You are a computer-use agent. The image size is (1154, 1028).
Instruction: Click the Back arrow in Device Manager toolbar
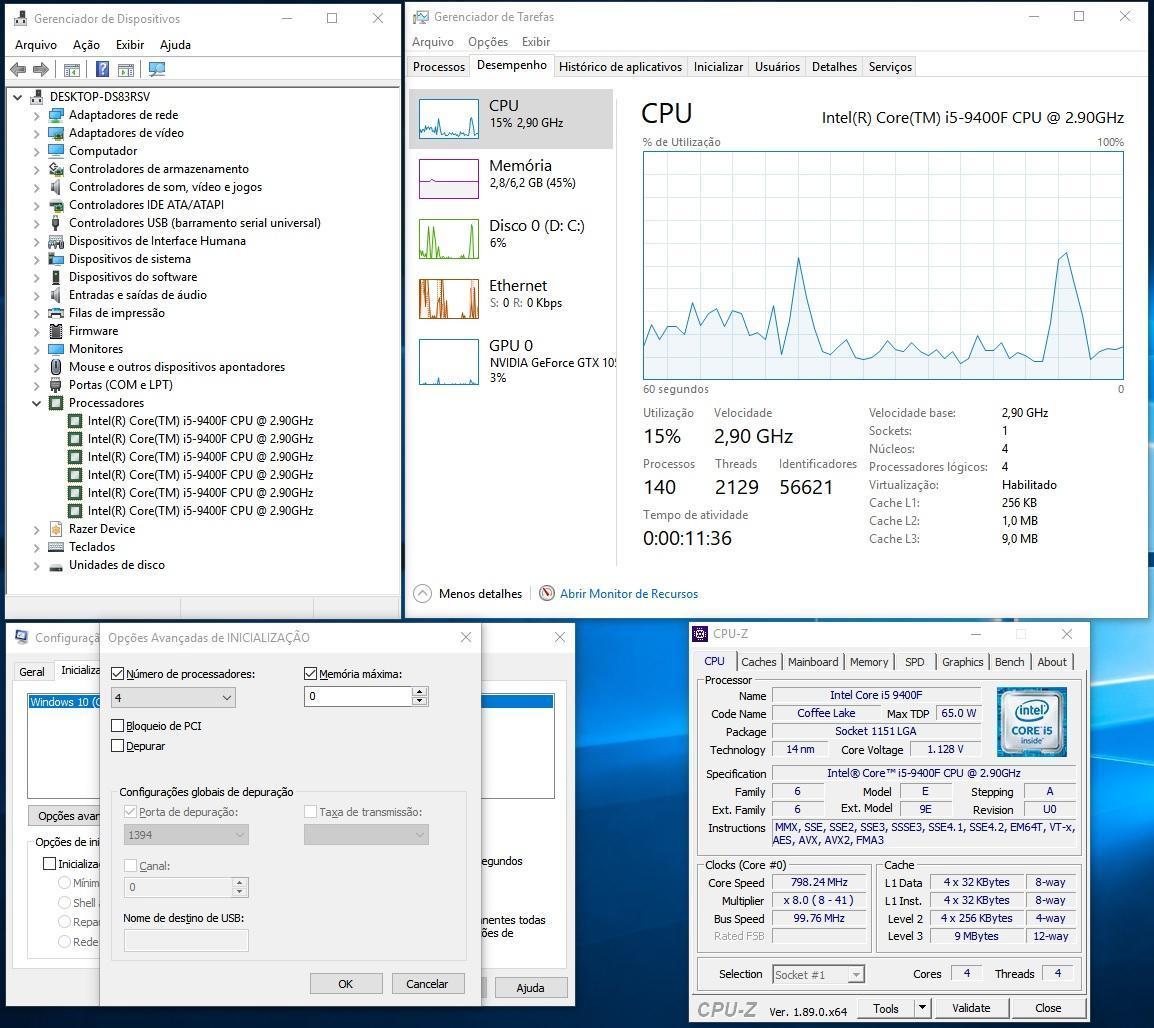click(x=18, y=69)
